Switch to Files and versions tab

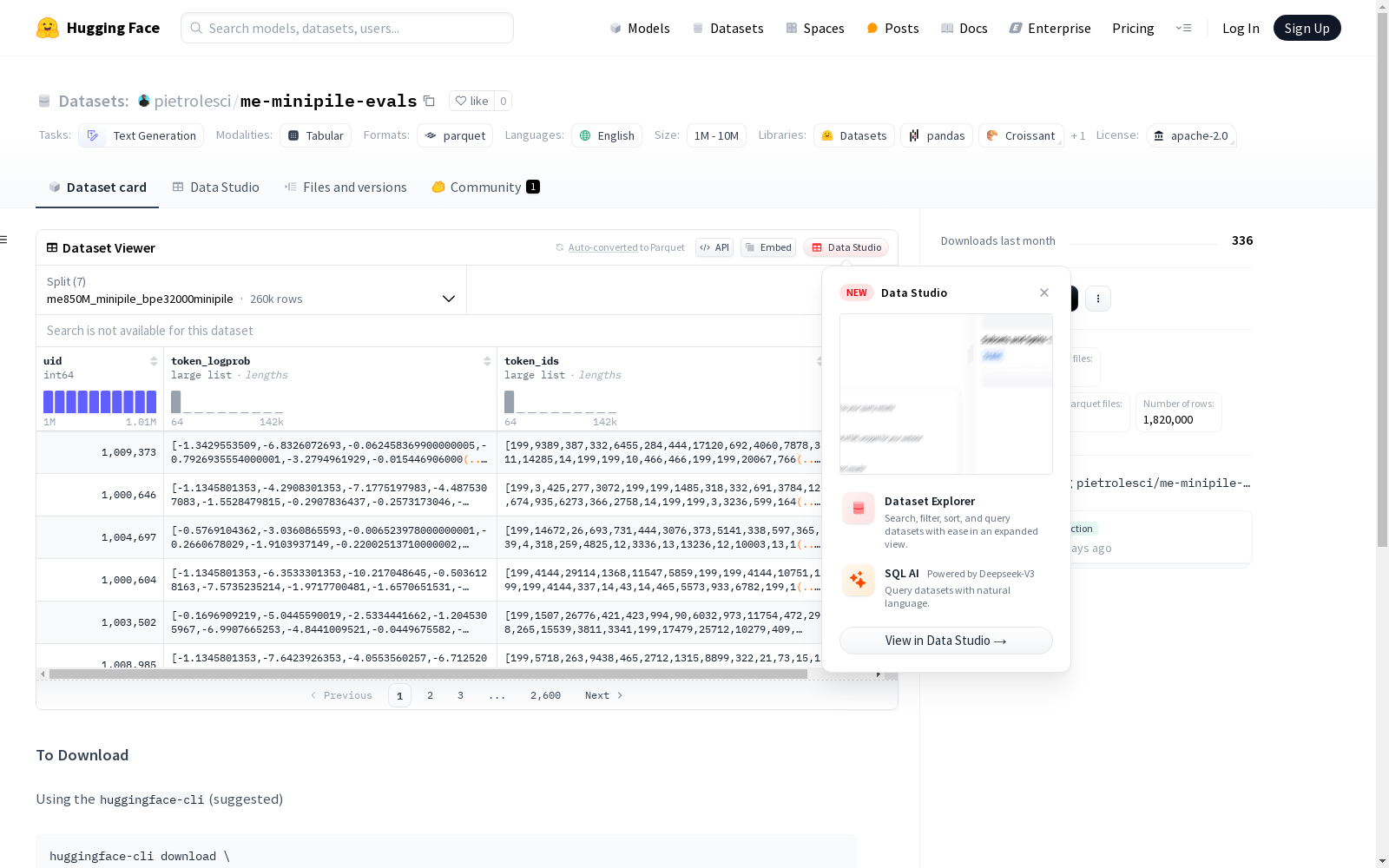pyautogui.click(x=346, y=187)
